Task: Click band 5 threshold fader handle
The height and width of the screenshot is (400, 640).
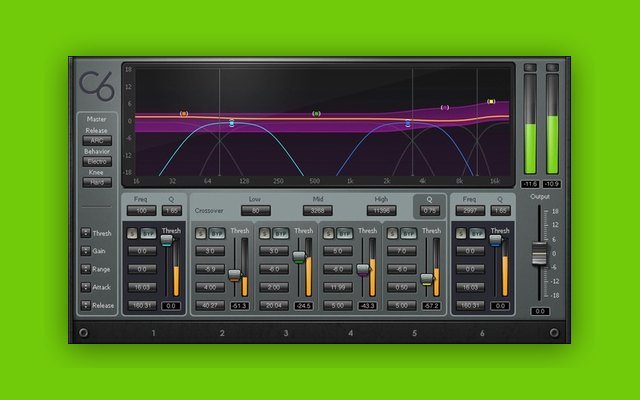Action: point(427,280)
